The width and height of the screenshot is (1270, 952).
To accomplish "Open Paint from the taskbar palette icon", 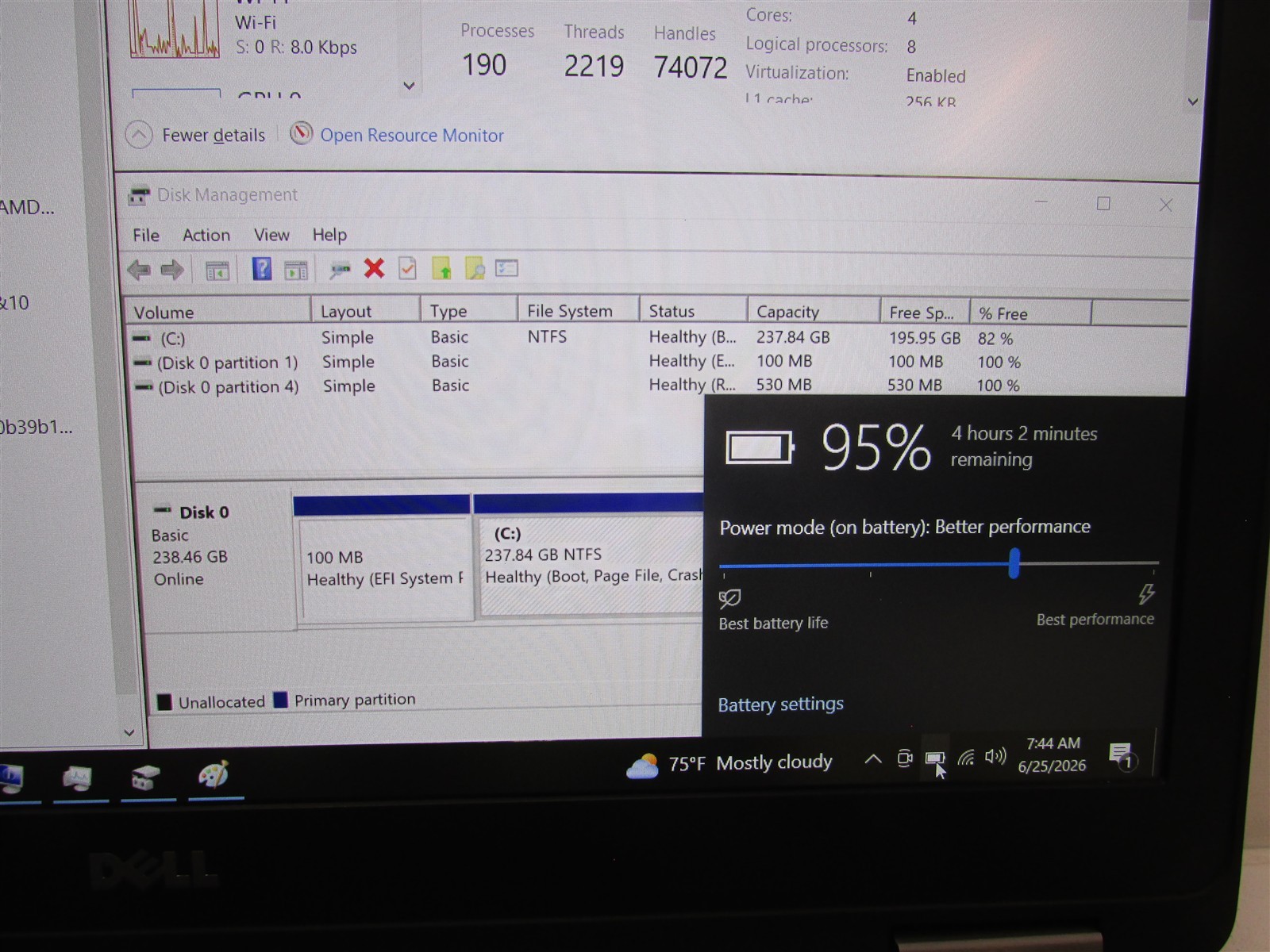I will tap(213, 774).
